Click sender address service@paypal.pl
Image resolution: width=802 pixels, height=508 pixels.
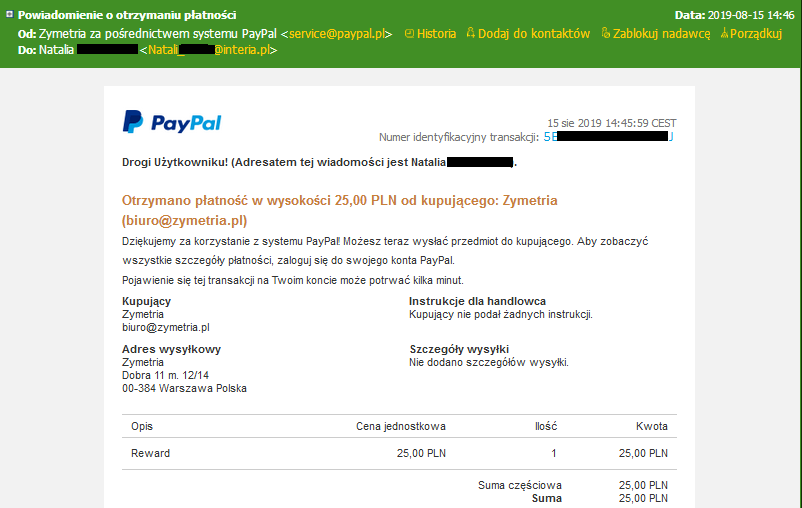(x=337, y=34)
